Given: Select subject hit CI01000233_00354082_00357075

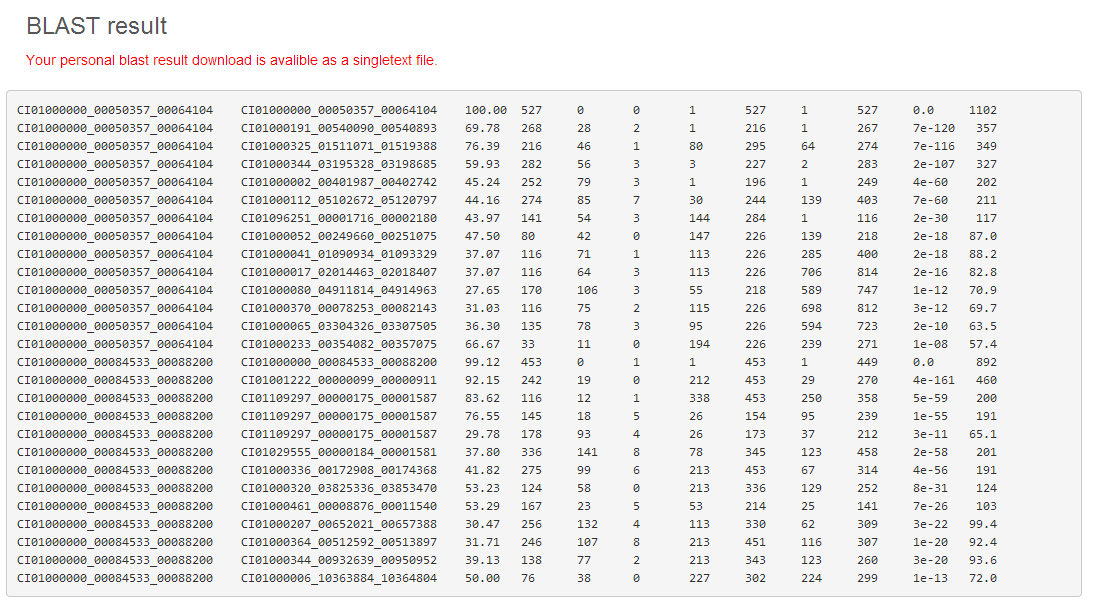Looking at the screenshot, I should pos(339,344).
